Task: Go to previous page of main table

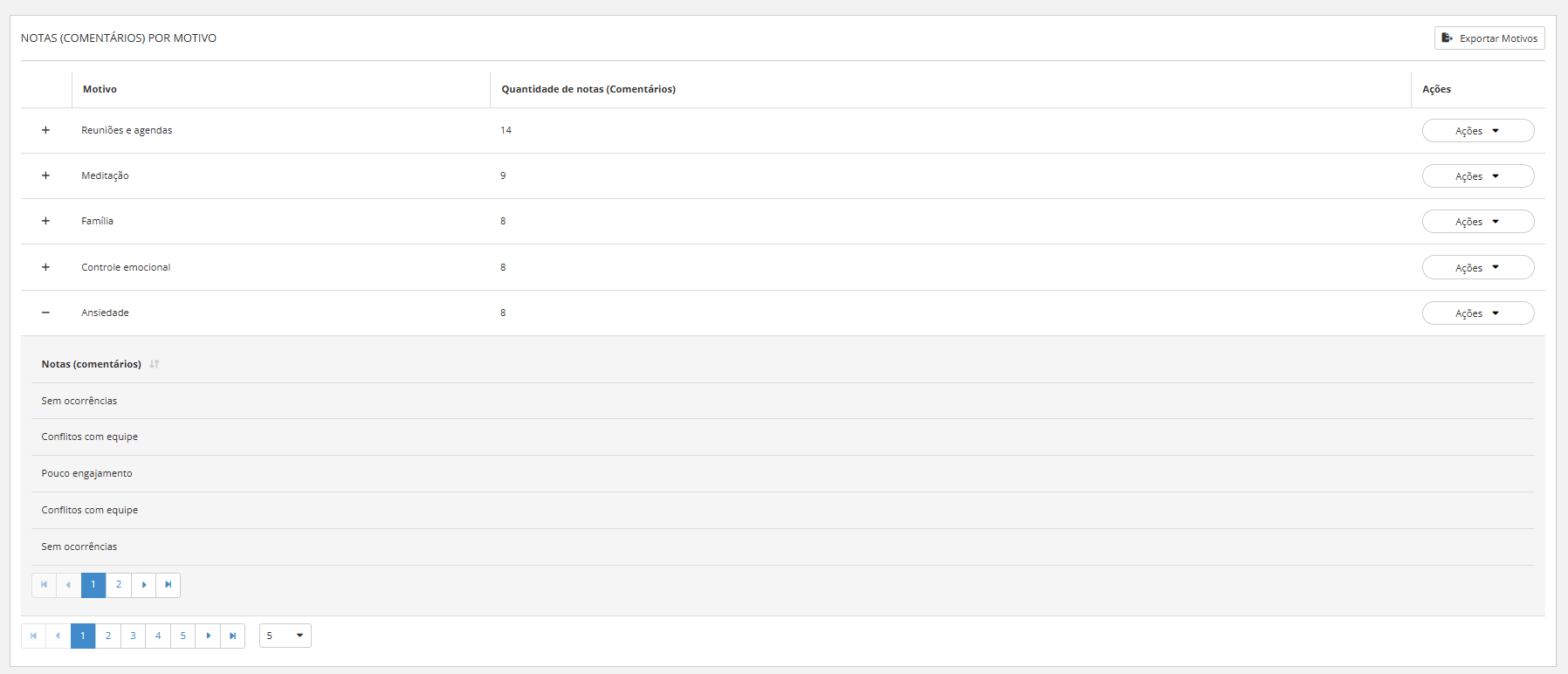Action: [x=58, y=636]
